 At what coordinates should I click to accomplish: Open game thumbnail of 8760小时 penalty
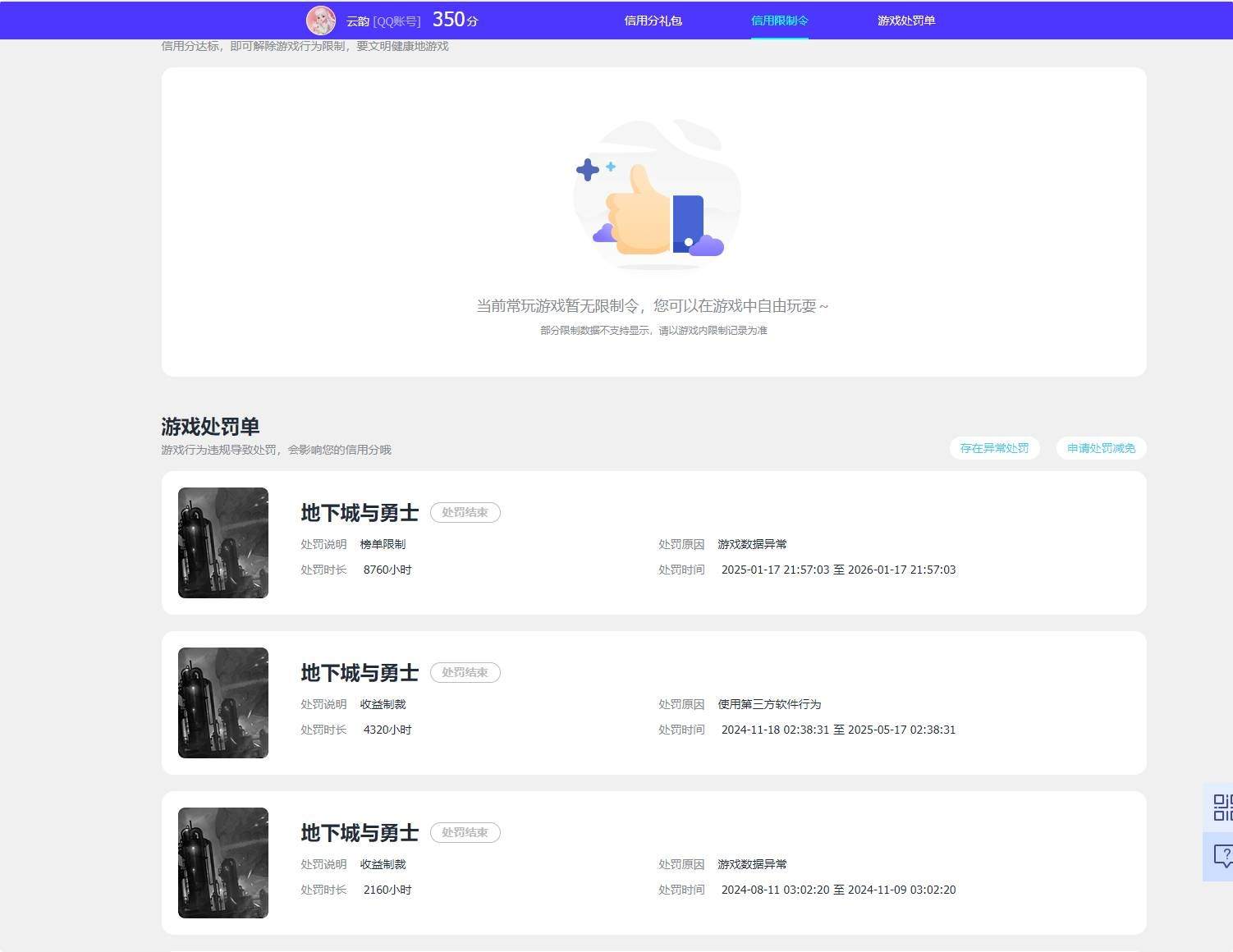pyautogui.click(x=223, y=542)
